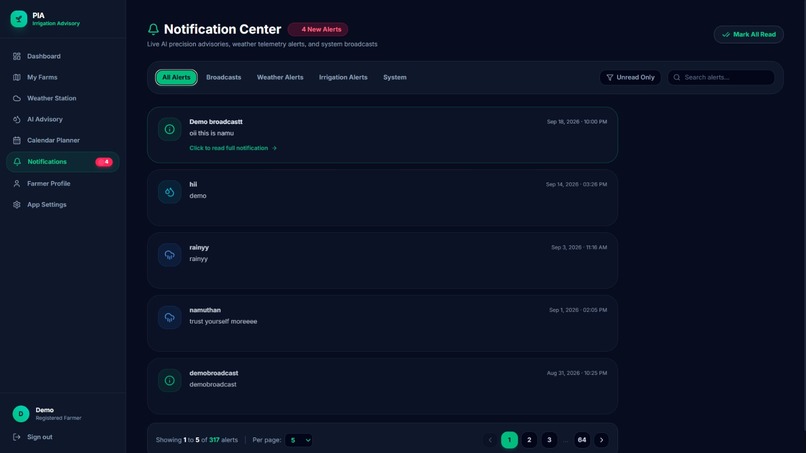
Task: Click the AI Advisory icon
Action: [x=17, y=119]
